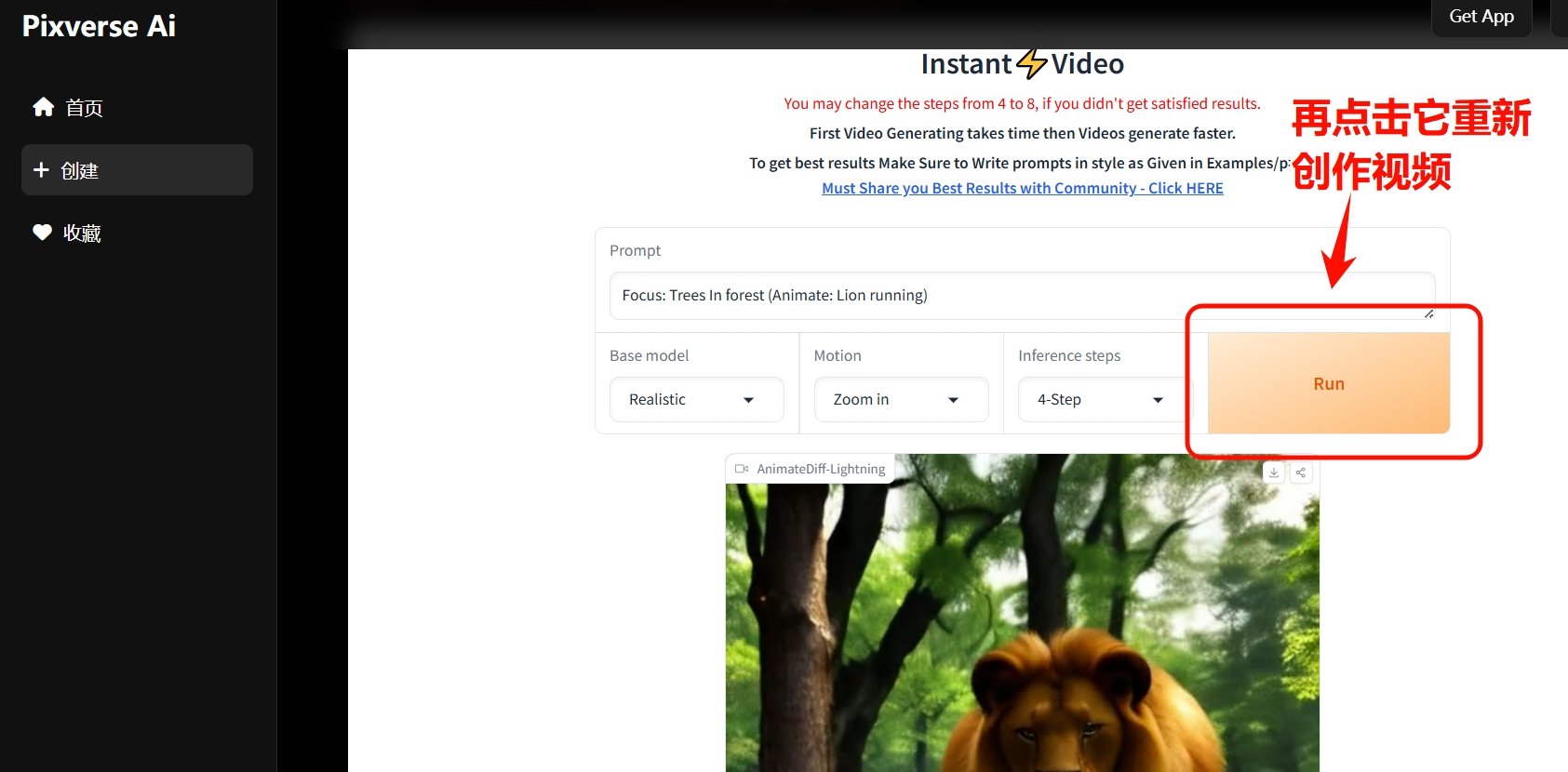Open the Share Best Results with Community link
Viewport: 1568px width, 772px height.
pos(1022,188)
